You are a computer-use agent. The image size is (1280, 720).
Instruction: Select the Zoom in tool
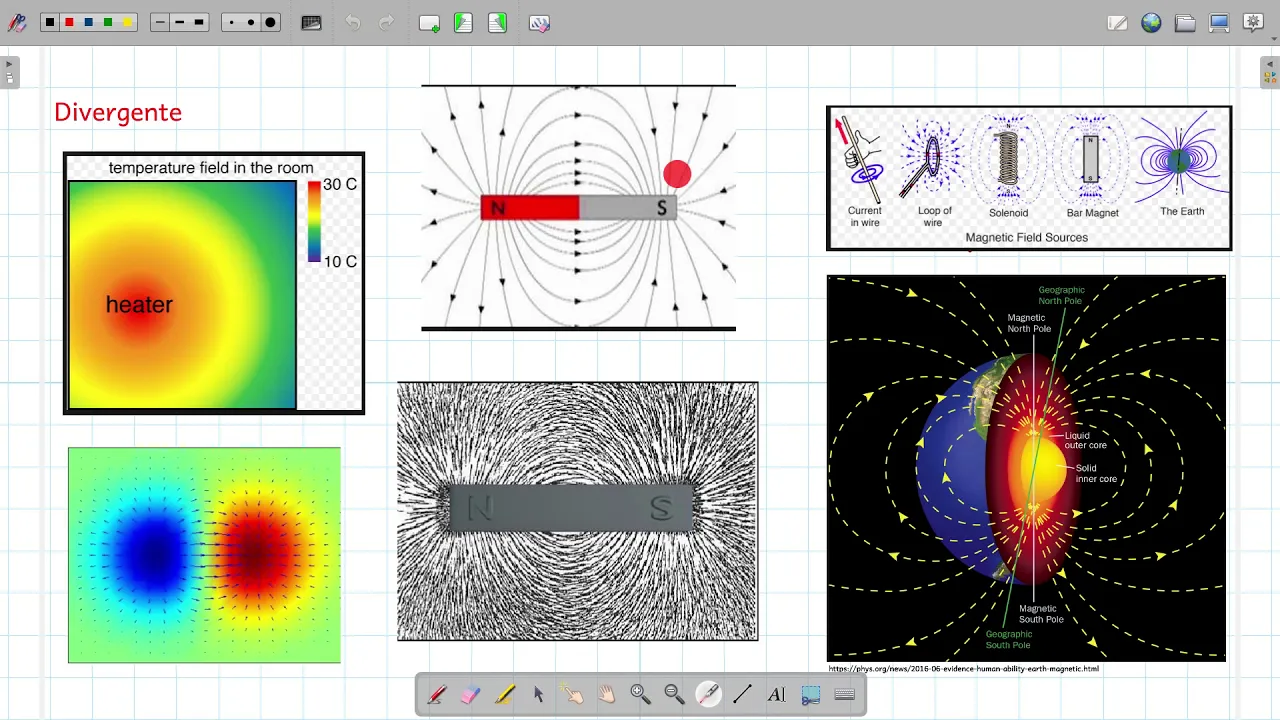(641, 694)
